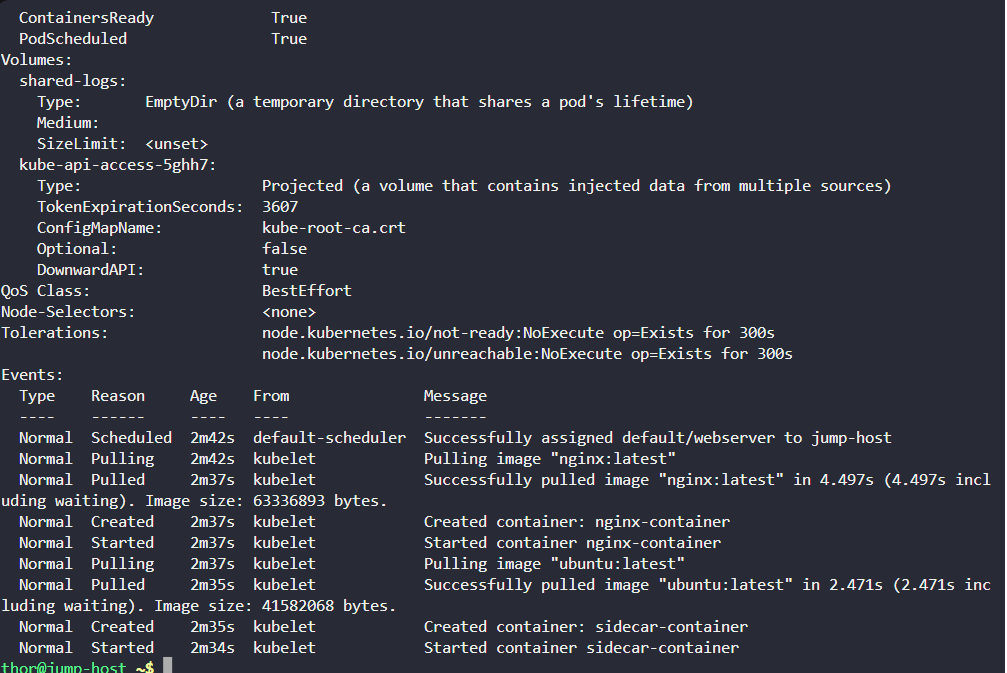Click the 'Started container sidecar-container' message
Image resolution: width=1007 pixels, height=673 pixels.
pos(581,648)
